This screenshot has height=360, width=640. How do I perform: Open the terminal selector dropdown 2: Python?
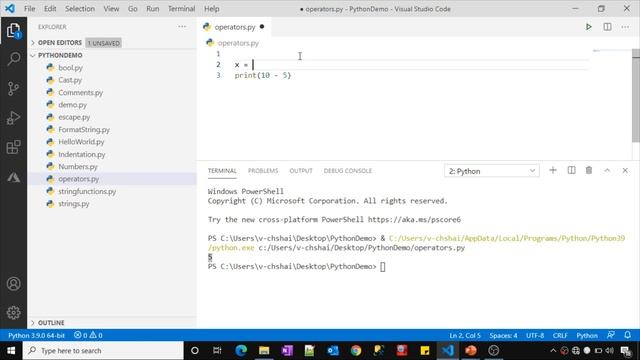click(491, 171)
